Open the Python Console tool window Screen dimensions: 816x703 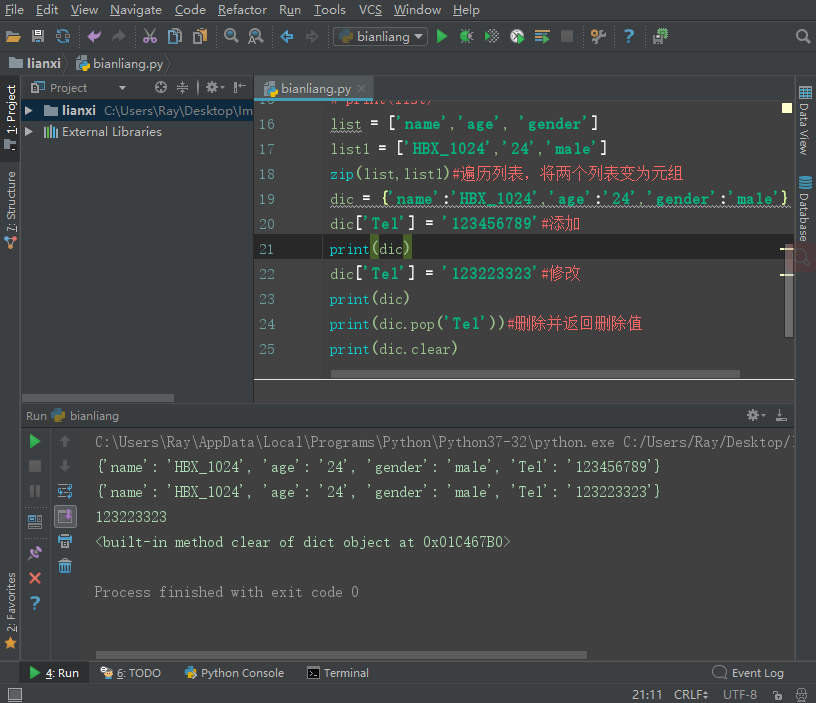[x=235, y=673]
